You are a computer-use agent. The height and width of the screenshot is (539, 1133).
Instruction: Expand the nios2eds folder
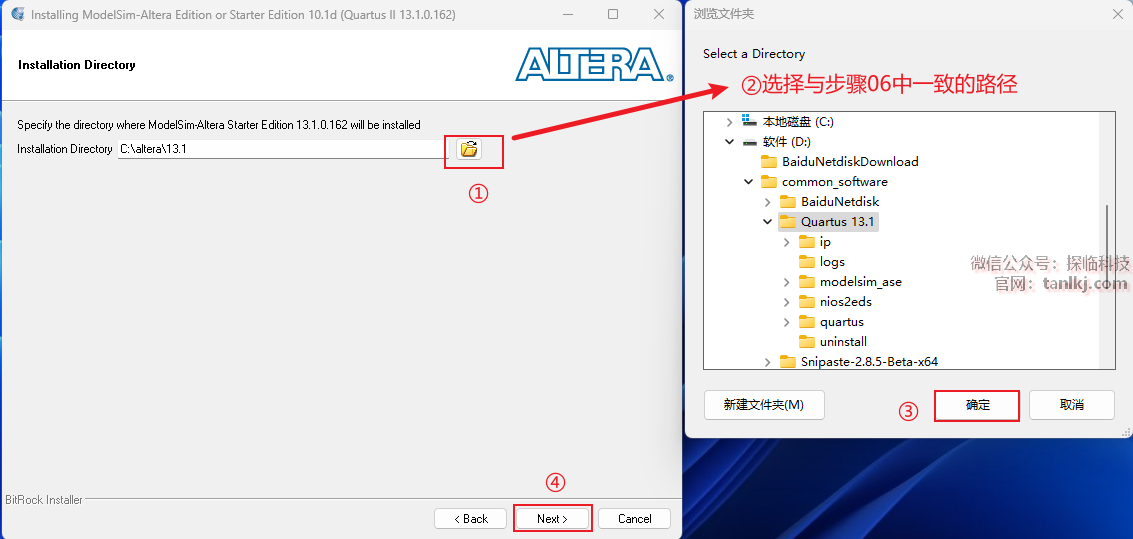[786, 302]
